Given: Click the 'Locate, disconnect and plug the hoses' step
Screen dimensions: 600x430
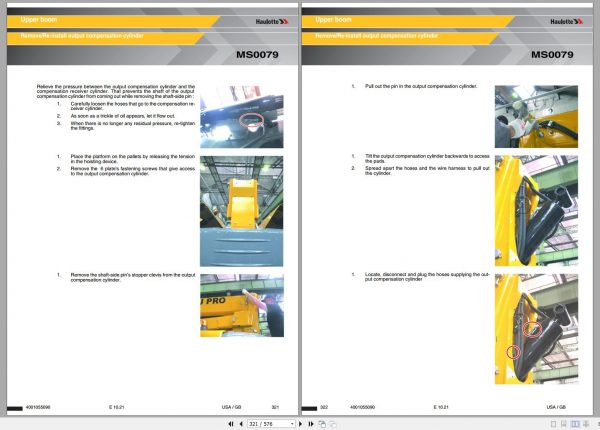Looking at the screenshot, I should (427, 277).
